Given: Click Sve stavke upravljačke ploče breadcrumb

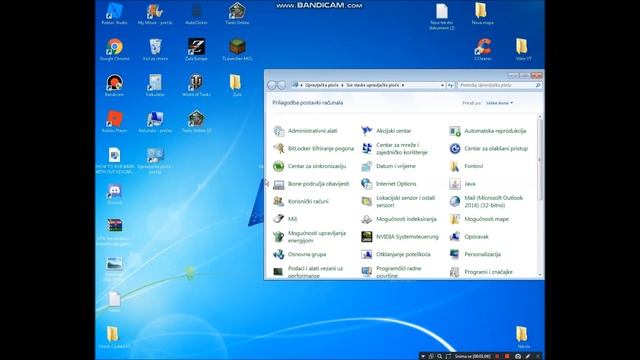Looking at the screenshot, I should (x=373, y=85).
